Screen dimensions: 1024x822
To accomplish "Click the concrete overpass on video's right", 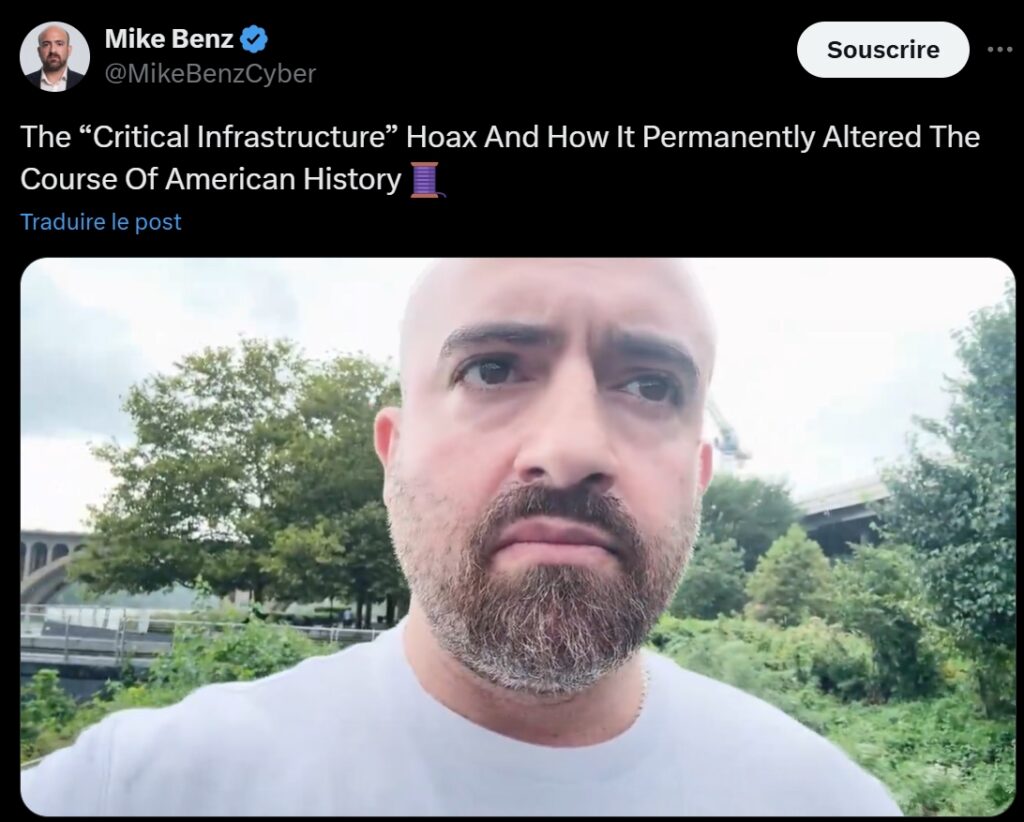I will (x=842, y=513).
